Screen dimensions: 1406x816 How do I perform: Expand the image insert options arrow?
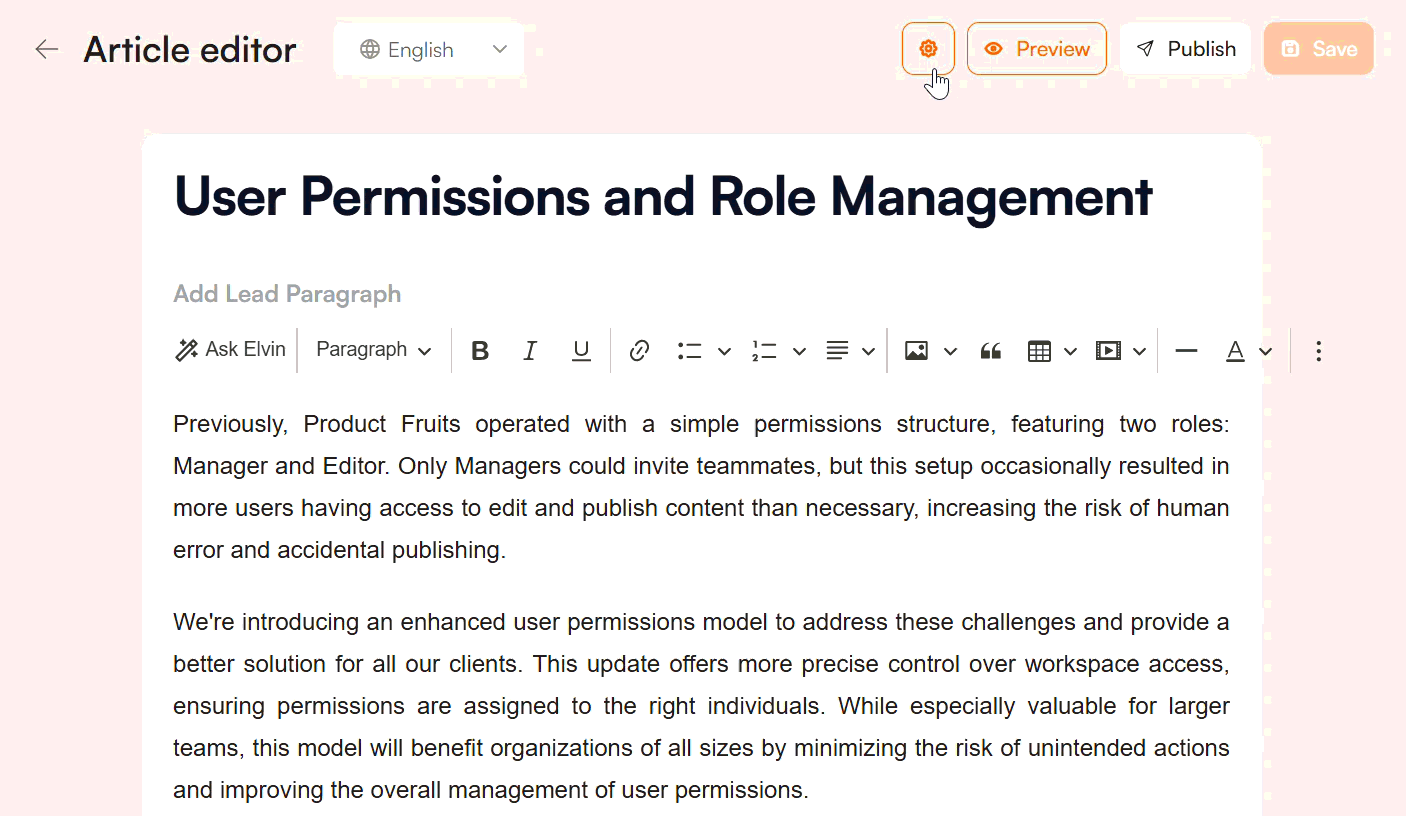tap(950, 351)
